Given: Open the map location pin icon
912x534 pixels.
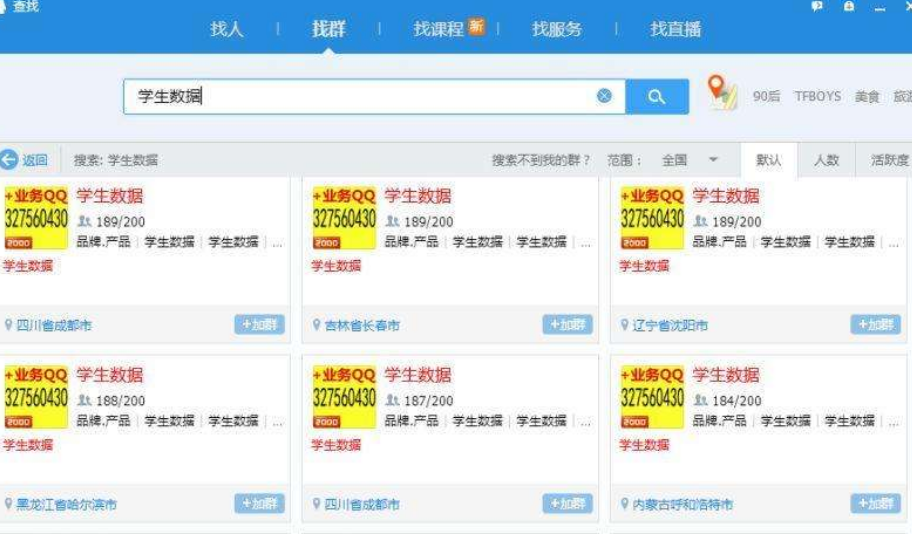Looking at the screenshot, I should coord(722,92).
